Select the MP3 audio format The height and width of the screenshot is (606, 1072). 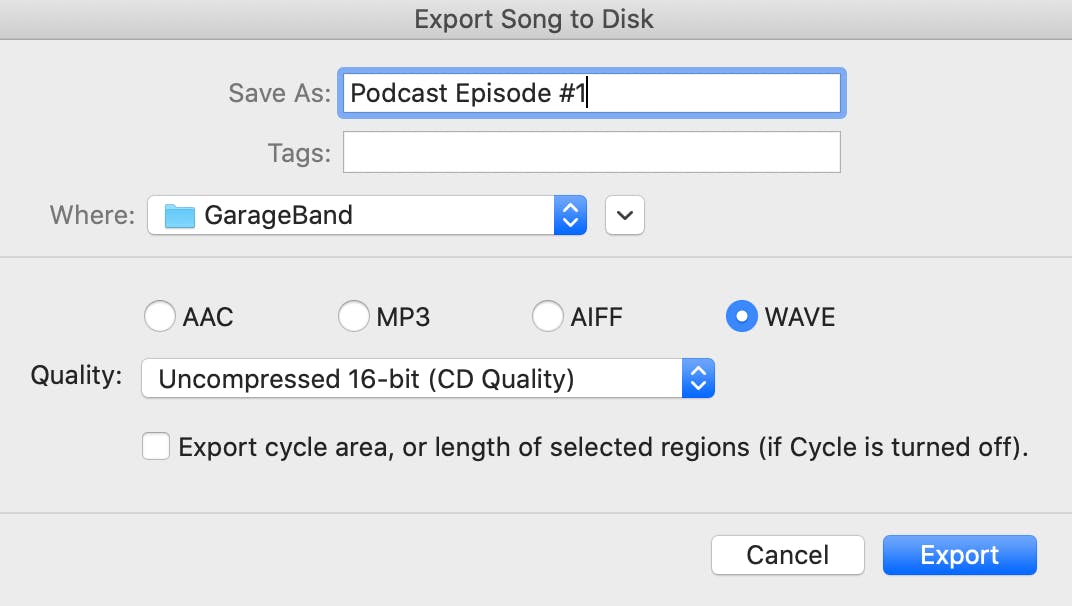point(354,316)
